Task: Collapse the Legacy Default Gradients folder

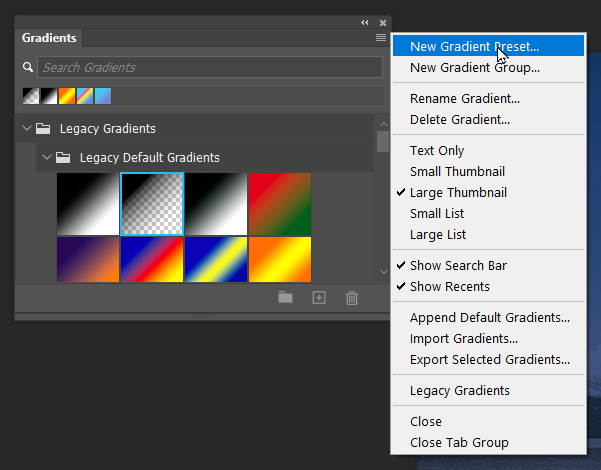Action: coord(46,157)
